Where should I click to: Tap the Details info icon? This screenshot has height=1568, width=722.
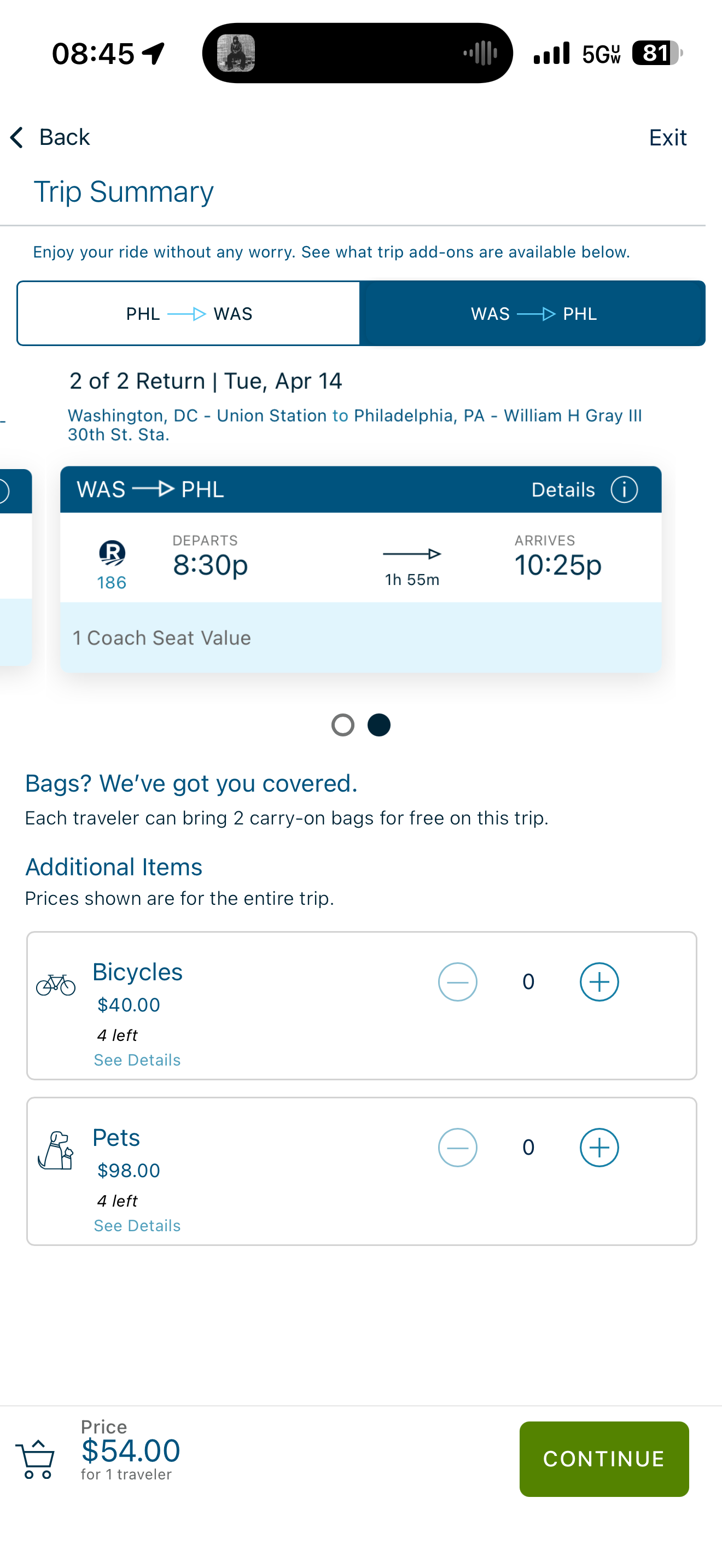click(x=624, y=489)
